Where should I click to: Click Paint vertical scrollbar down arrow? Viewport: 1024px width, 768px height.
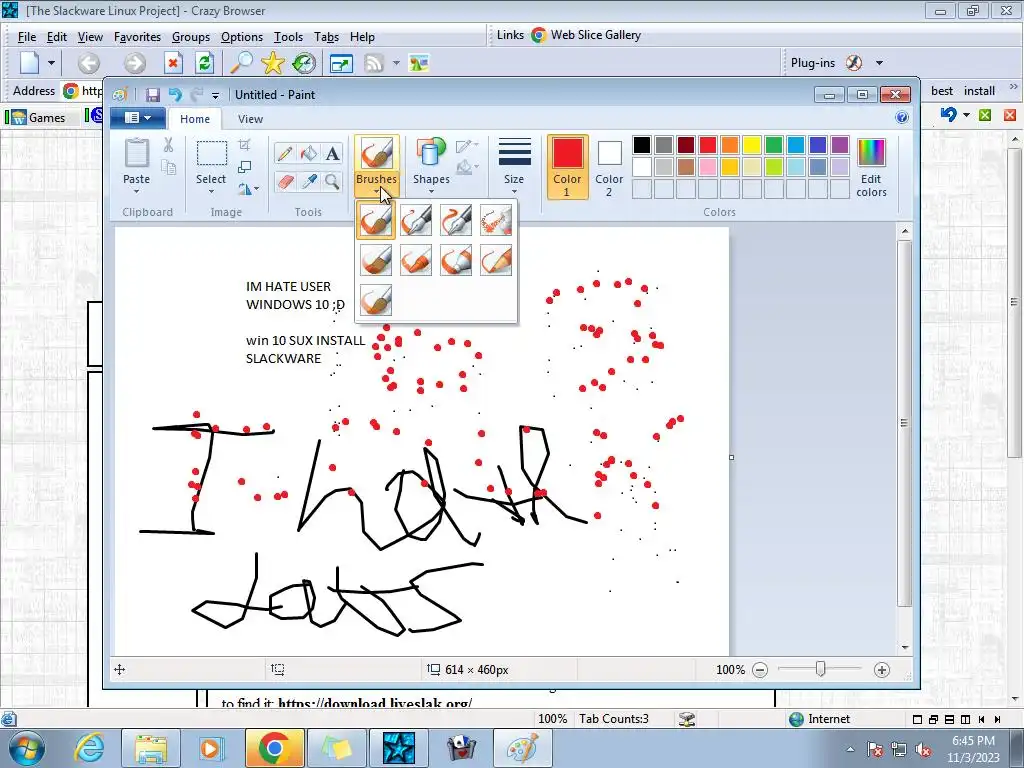tap(904, 647)
